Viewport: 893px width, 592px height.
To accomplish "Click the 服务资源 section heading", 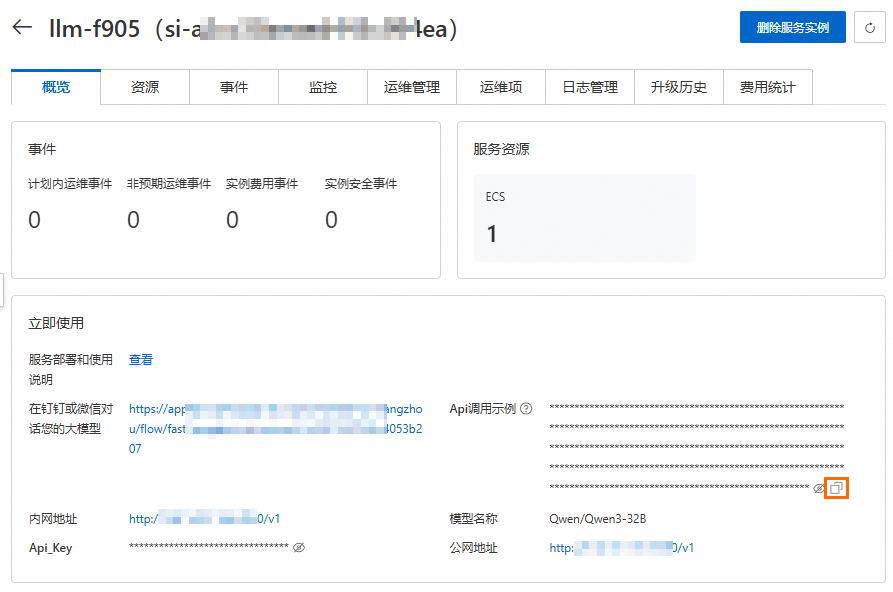I will click(x=501, y=149).
